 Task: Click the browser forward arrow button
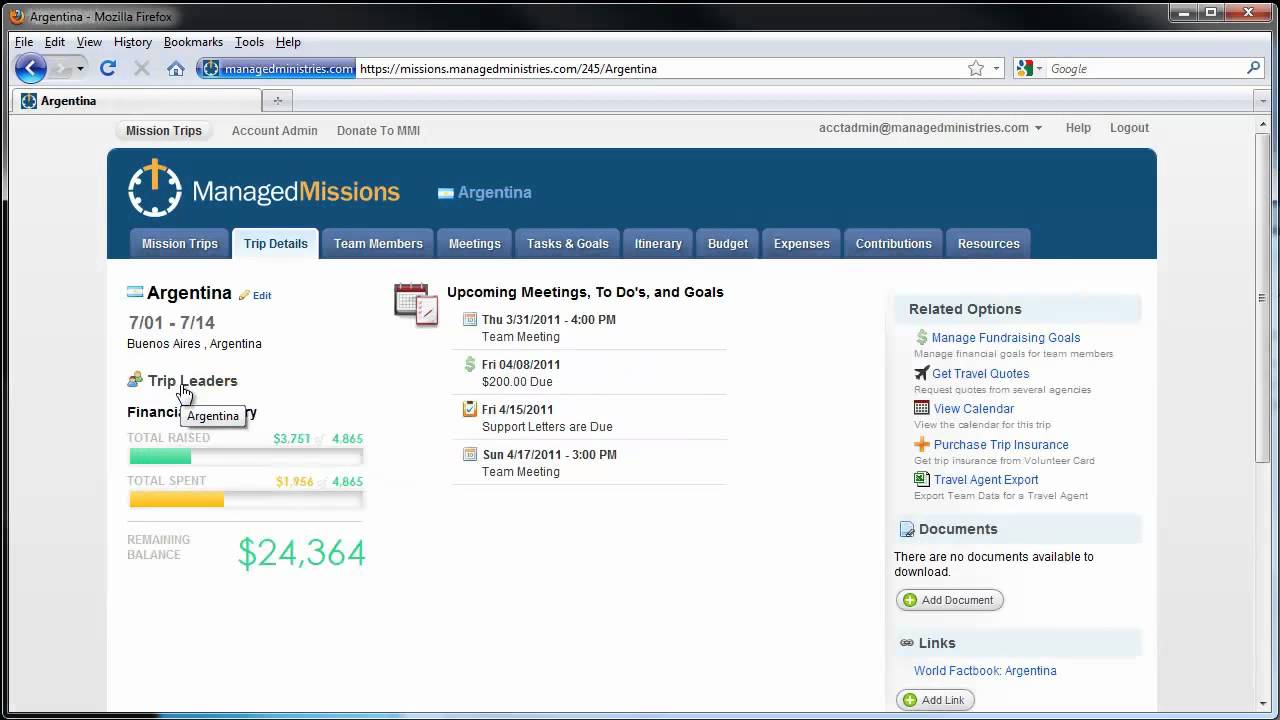point(61,68)
